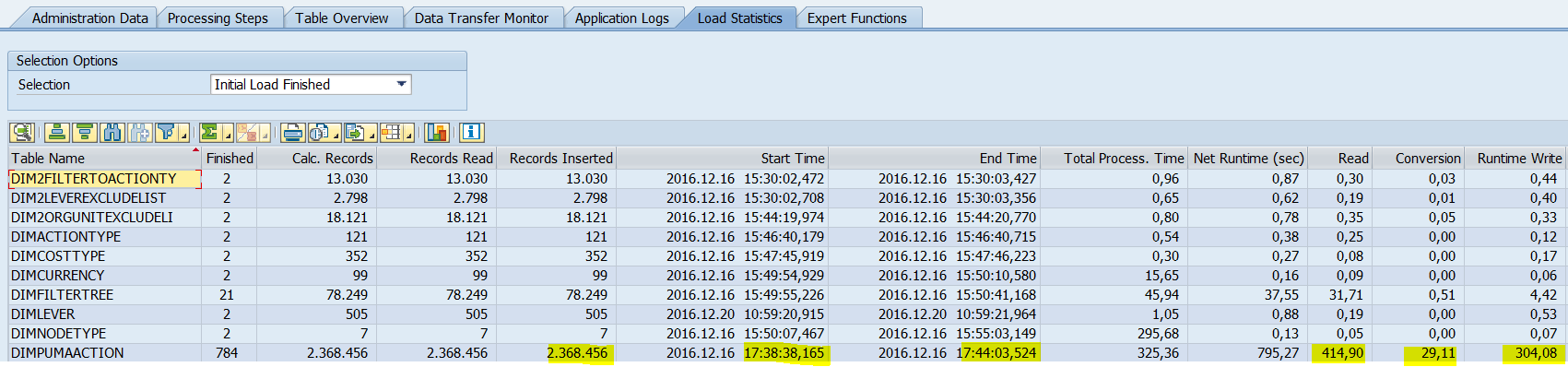Screen dimensions: 1568x367
Task: Open Find with binoculars icon
Action: [112, 133]
